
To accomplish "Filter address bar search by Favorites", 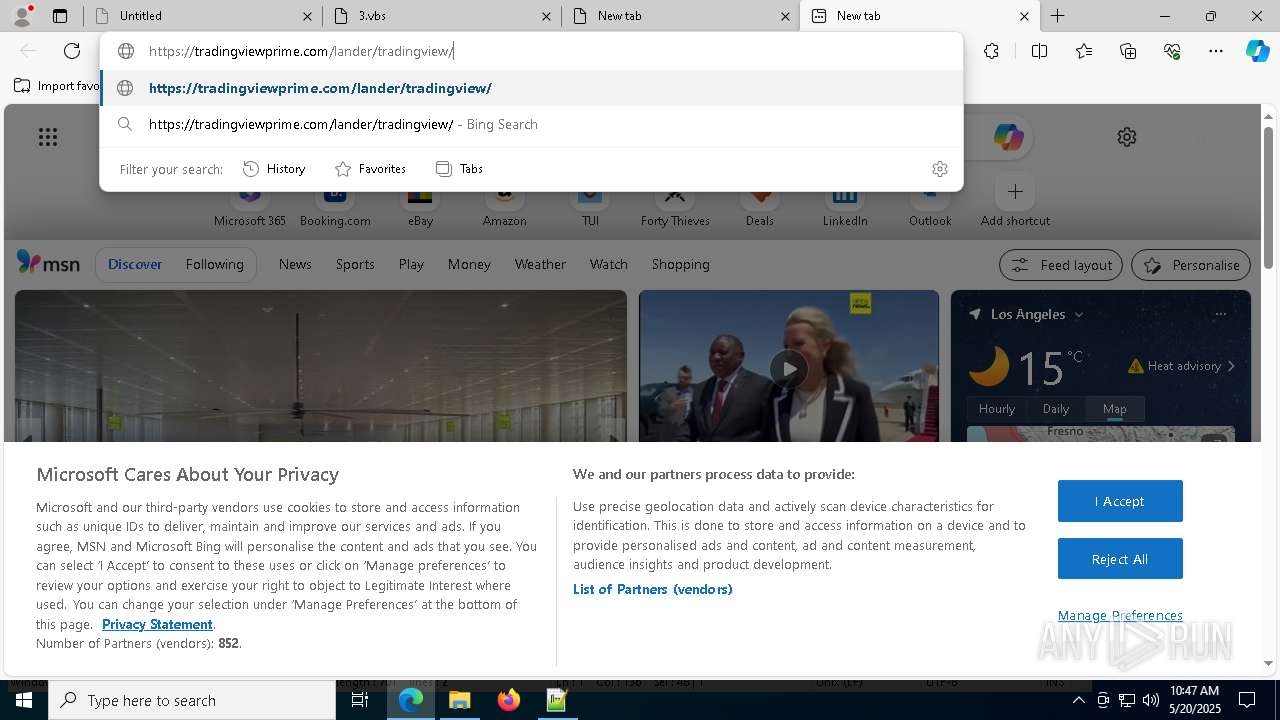I will click(370, 169).
